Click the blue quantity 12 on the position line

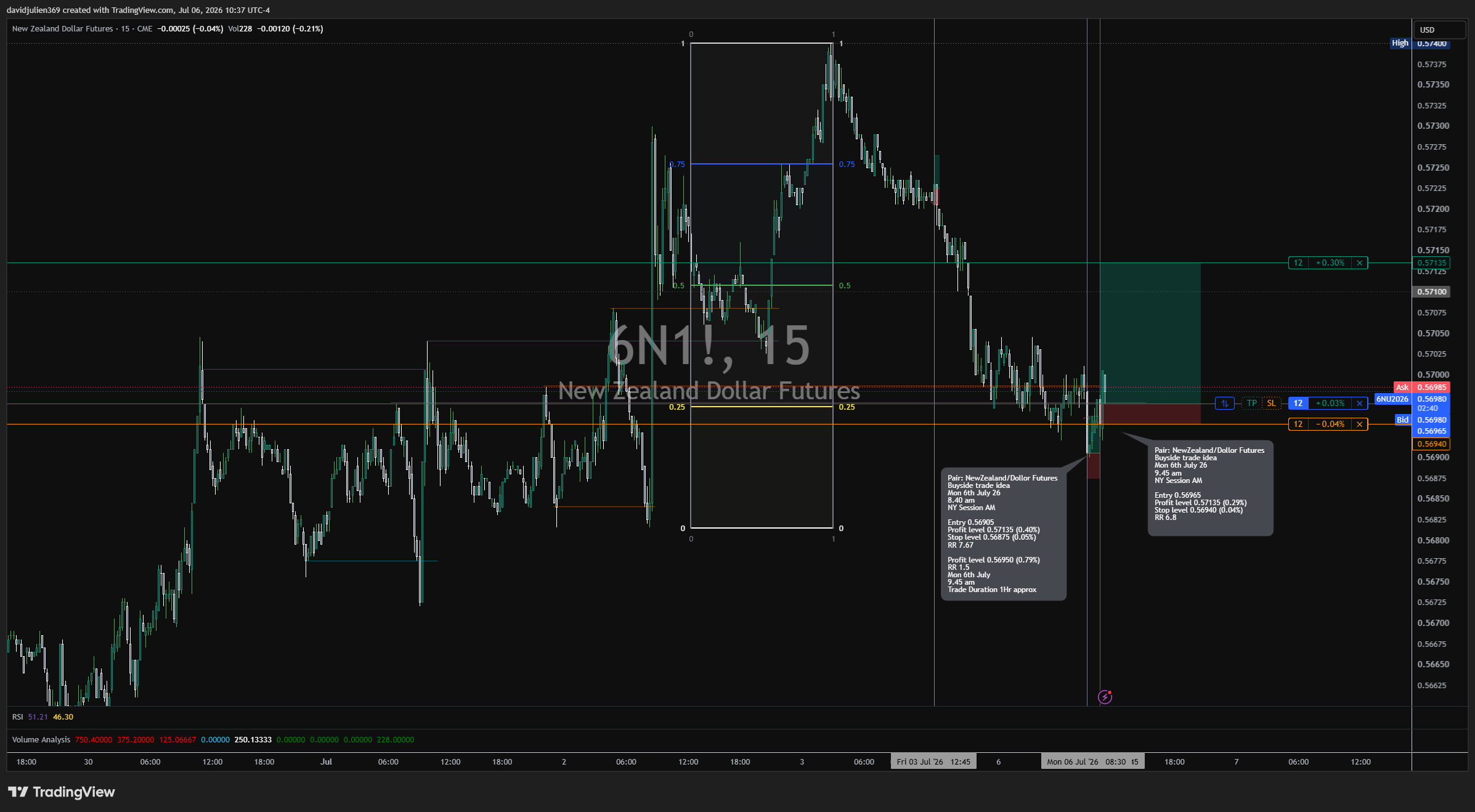(1298, 404)
